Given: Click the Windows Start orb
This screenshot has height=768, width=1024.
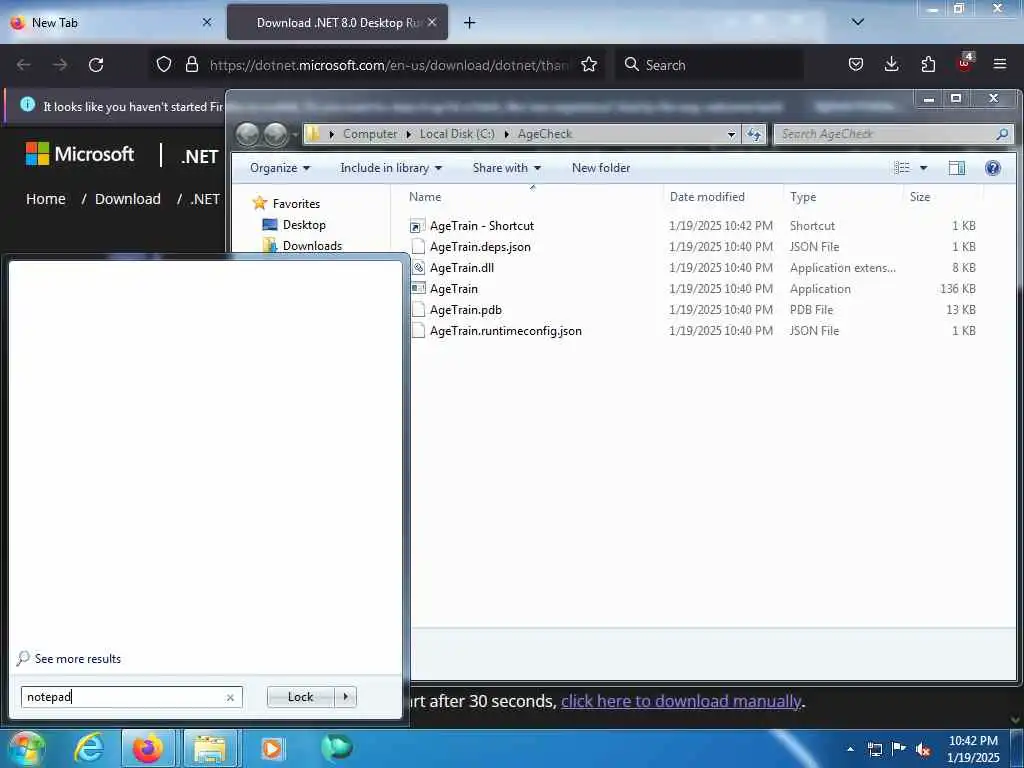Looking at the screenshot, I should tap(26, 748).
